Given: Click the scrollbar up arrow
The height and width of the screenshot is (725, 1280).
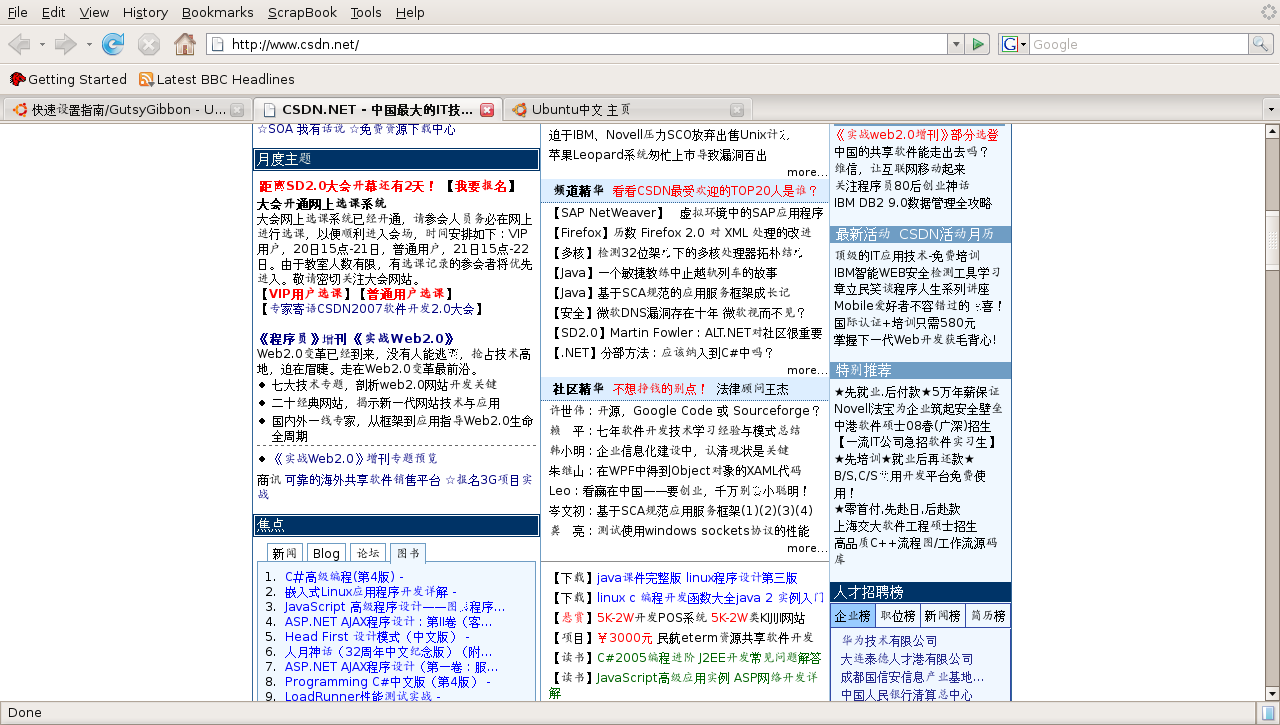Looking at the screenshot, I should coord(1272,131).
